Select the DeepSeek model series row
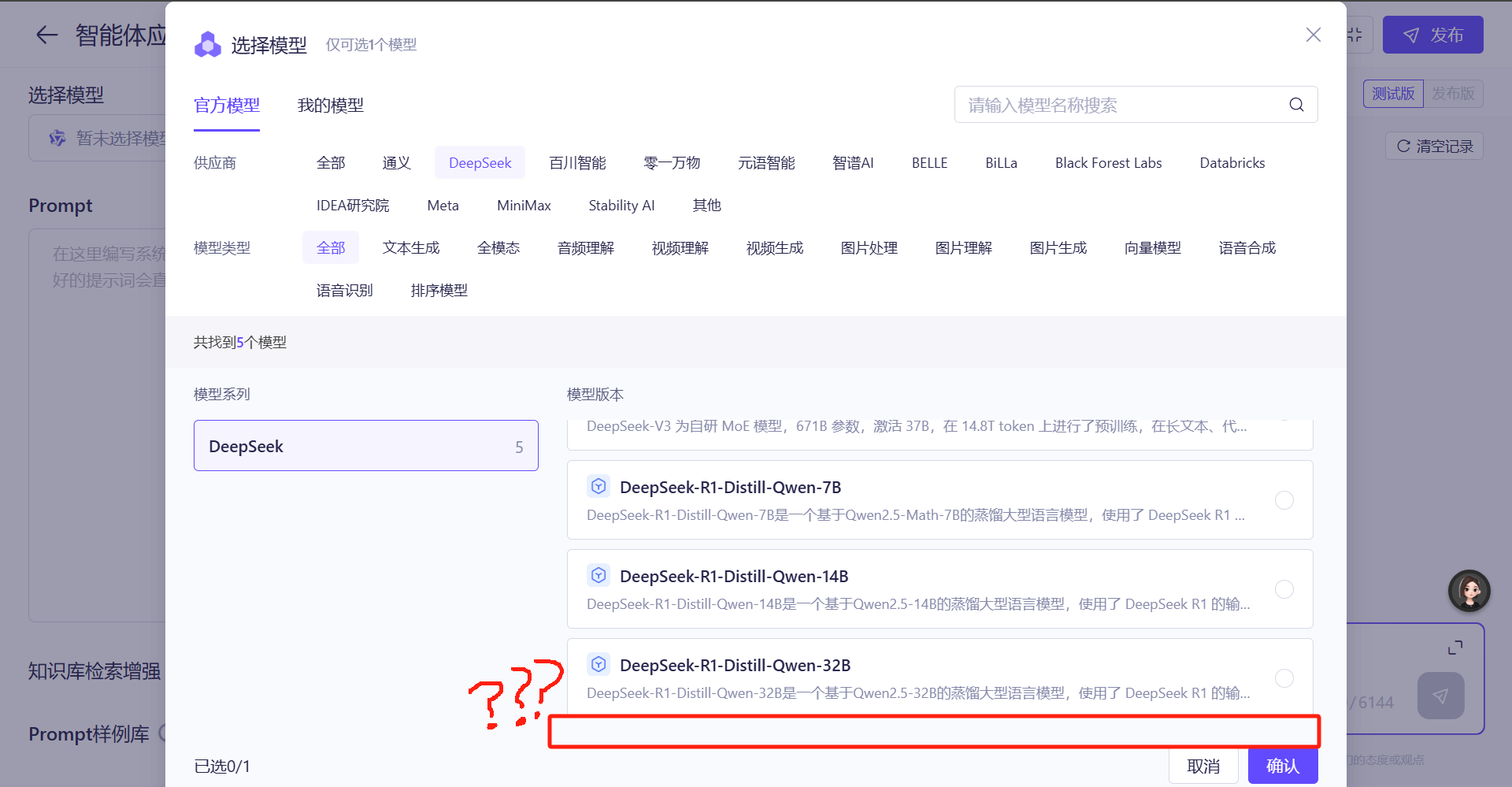Screen dimensions: 1512x787 pyautogui.click(x=366, y=446)
